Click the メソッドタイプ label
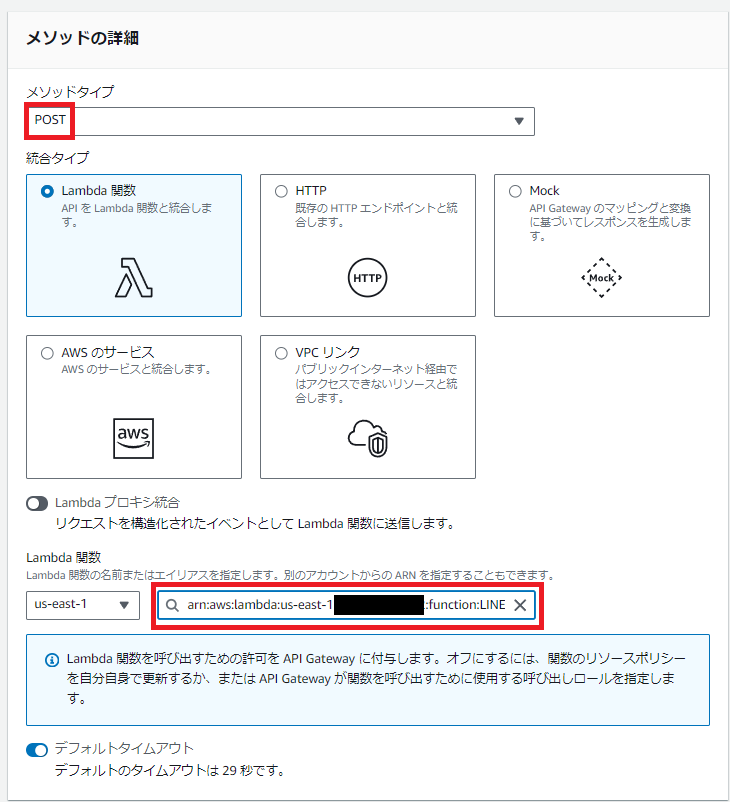Viewport: 730px width, 802px height. click(x=70, y=92)
